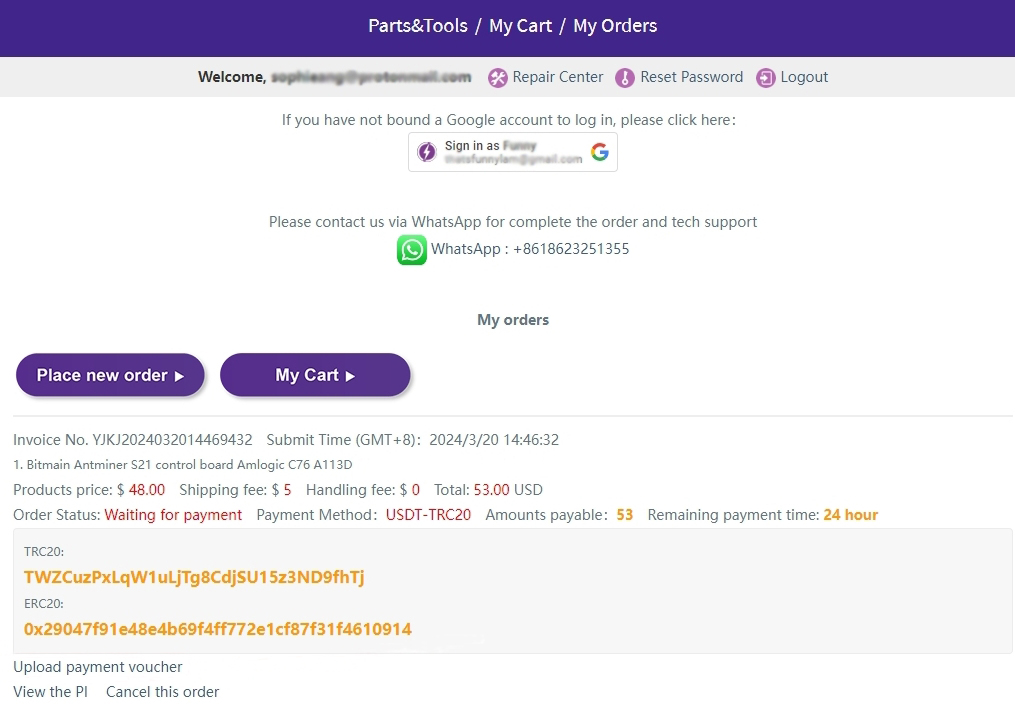1015x704 pixels.
Task: Go to My Cart in top navigation
Action: coord(520,26)
